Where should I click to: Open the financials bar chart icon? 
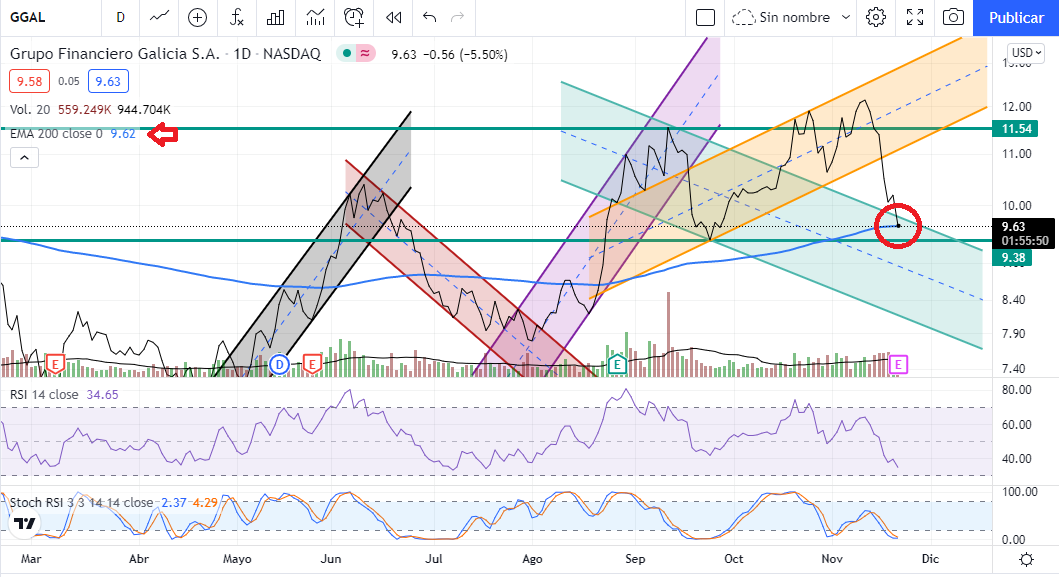coord(275,17)
